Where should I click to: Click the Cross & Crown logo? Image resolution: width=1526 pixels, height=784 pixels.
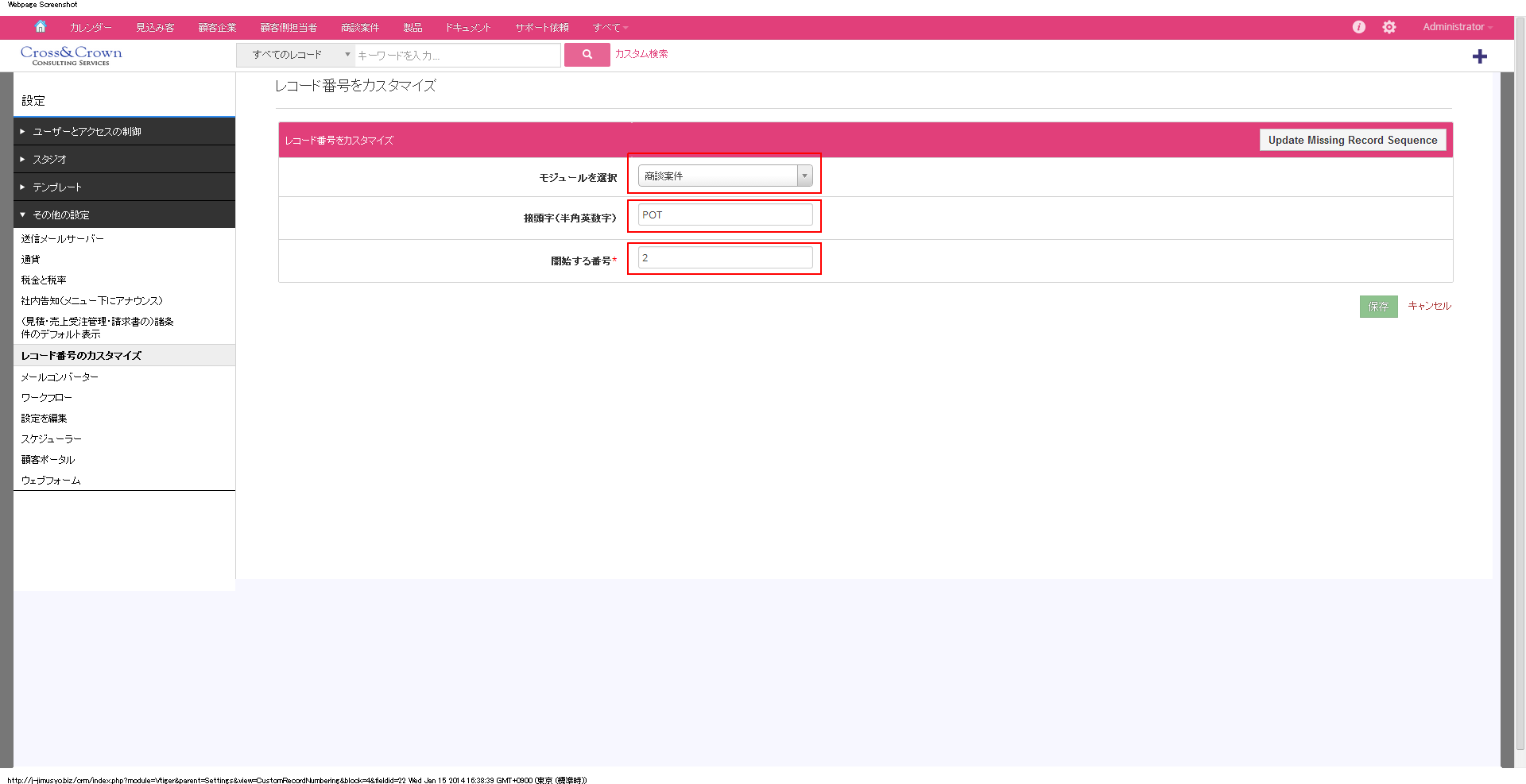pyautogui.click(x=72, y=55)
